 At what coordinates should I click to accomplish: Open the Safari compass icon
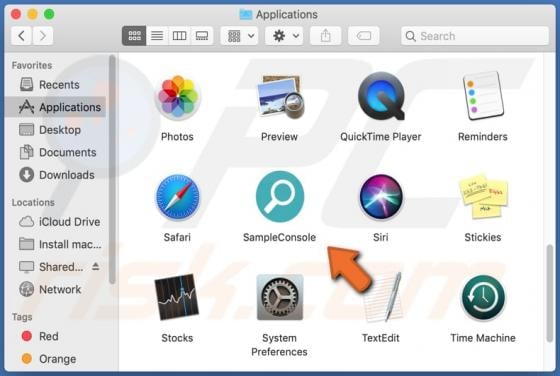[x=178, y=197]
